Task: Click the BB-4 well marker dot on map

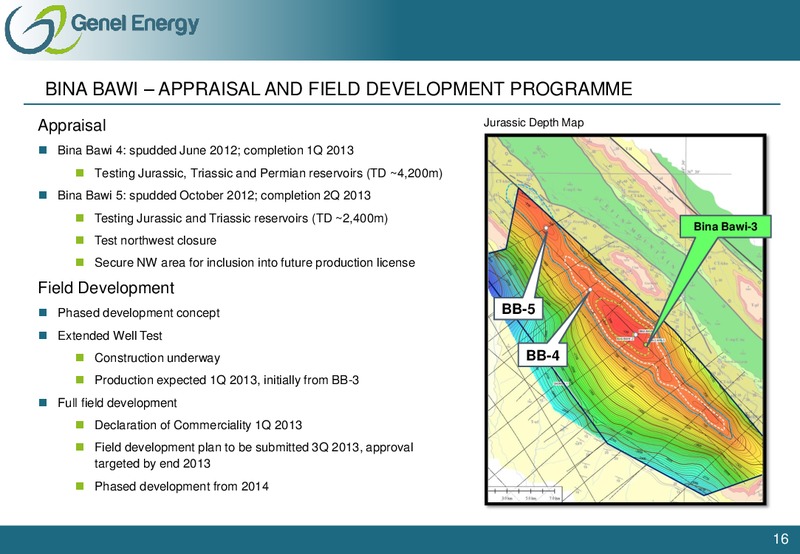Action: pos(590,290)
